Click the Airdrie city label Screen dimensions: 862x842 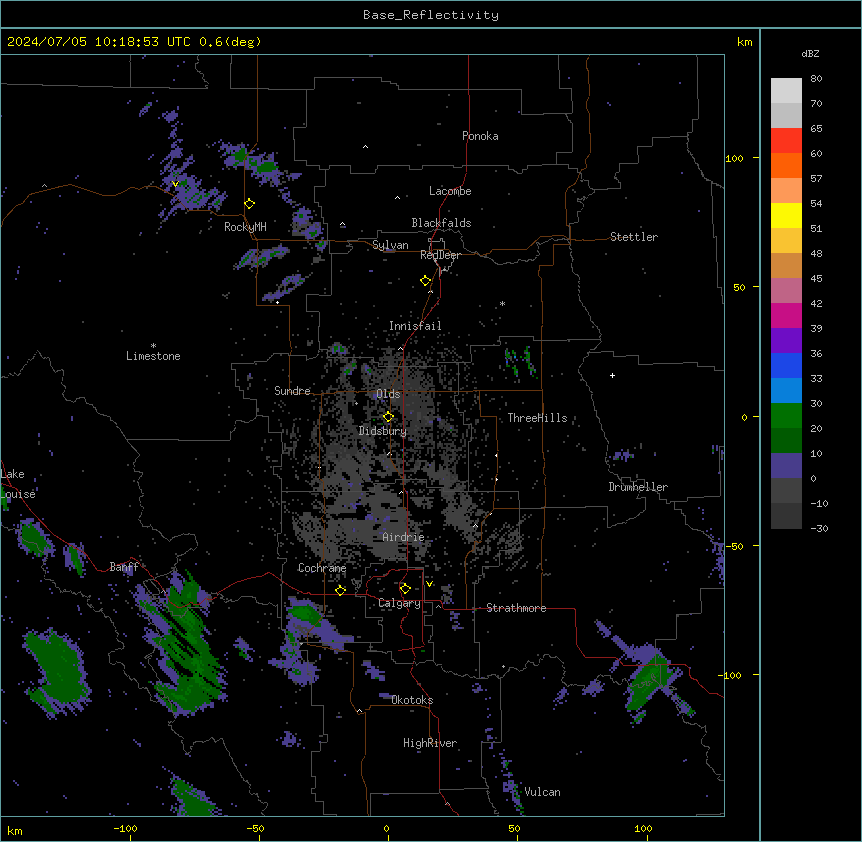point(404,537)
